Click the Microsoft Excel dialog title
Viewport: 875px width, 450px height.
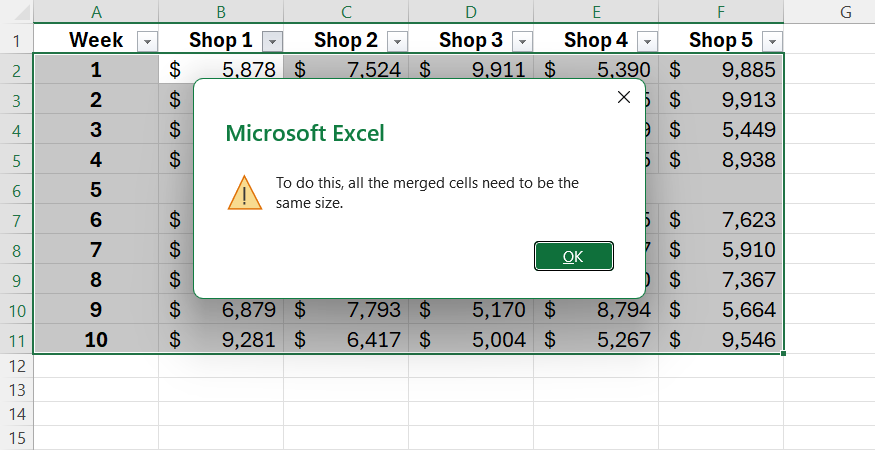305,133
